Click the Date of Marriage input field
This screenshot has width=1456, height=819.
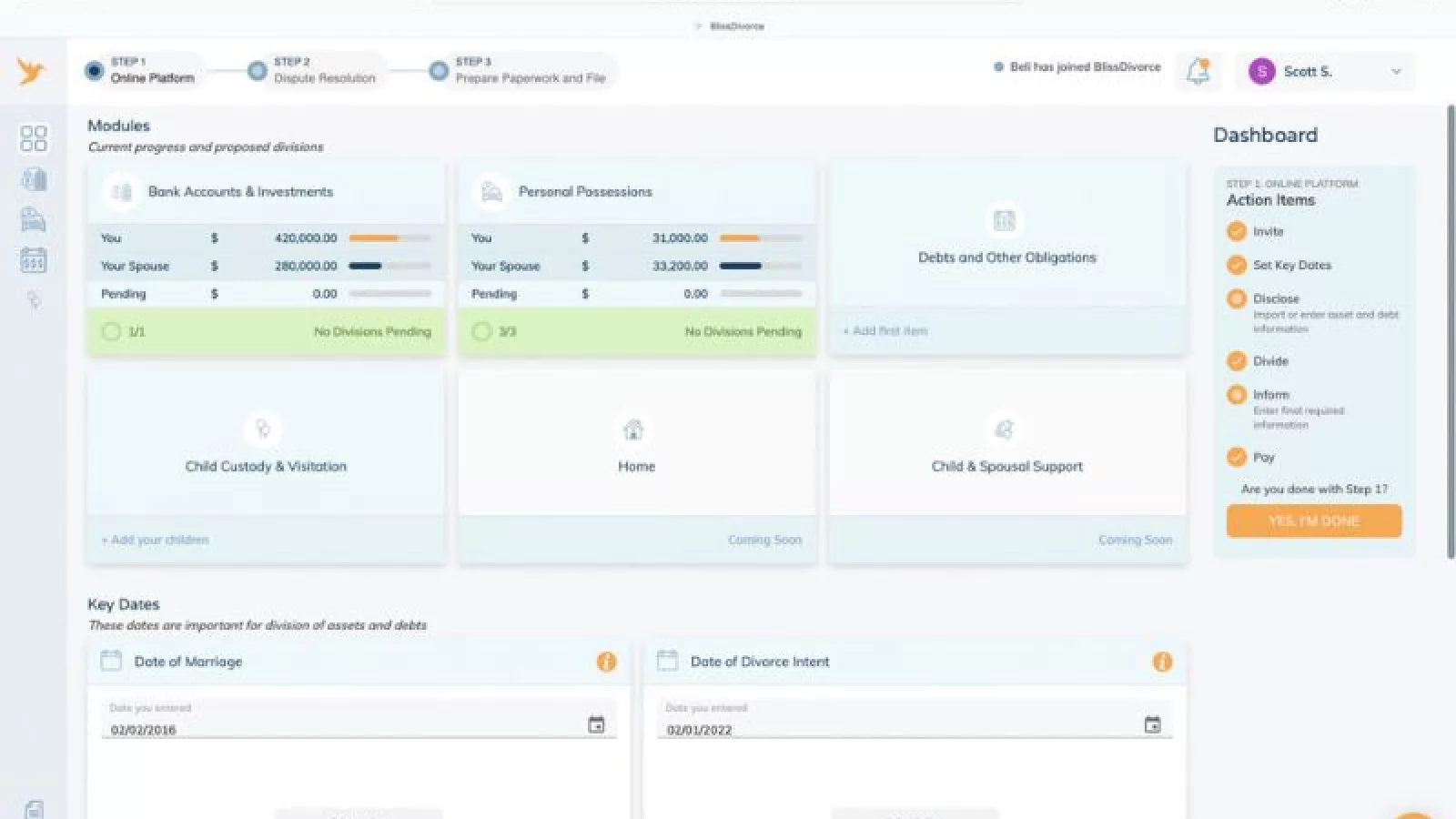point(346,729)
